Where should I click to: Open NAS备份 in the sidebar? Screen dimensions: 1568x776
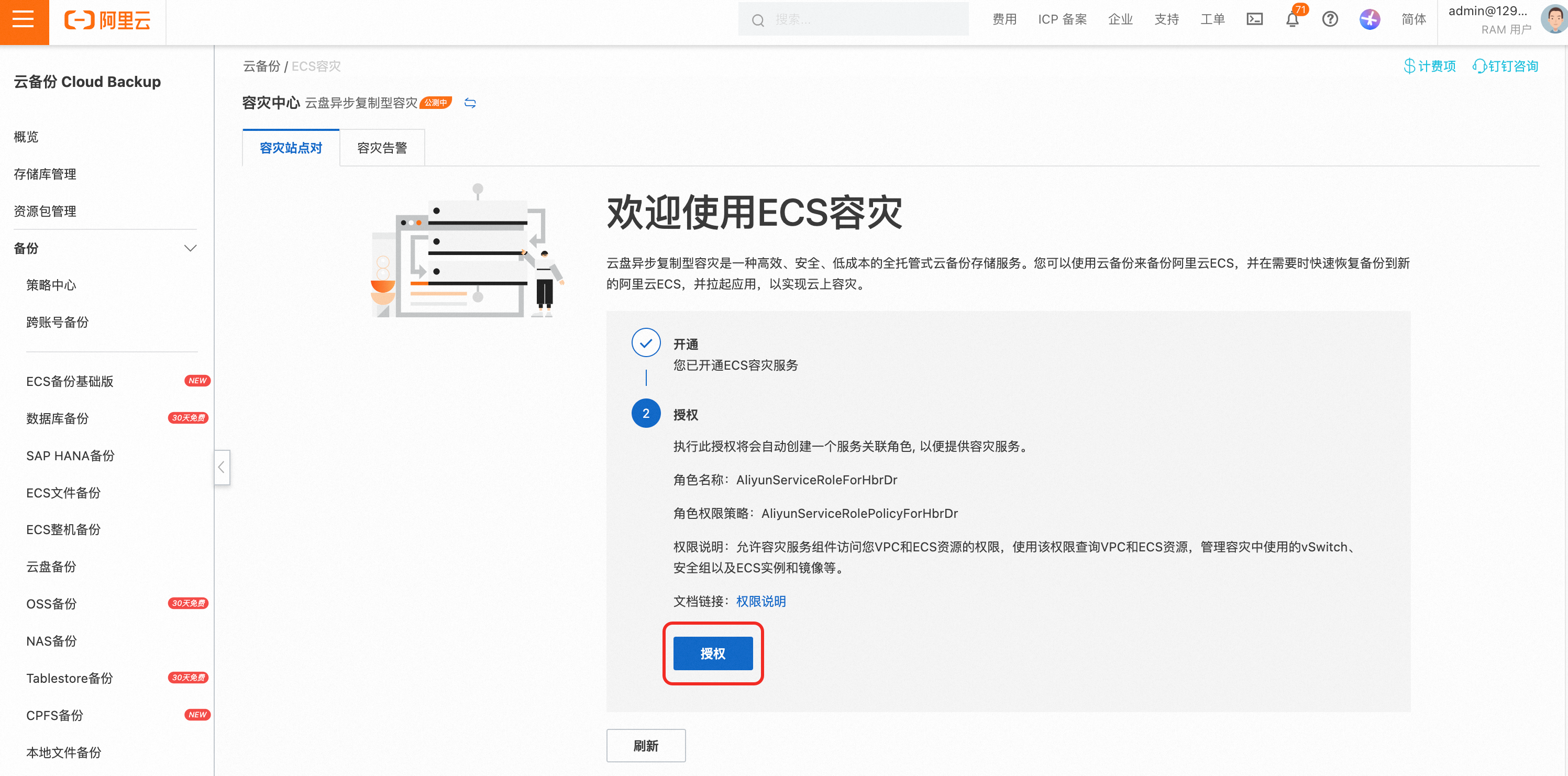(x=51, y=641)
